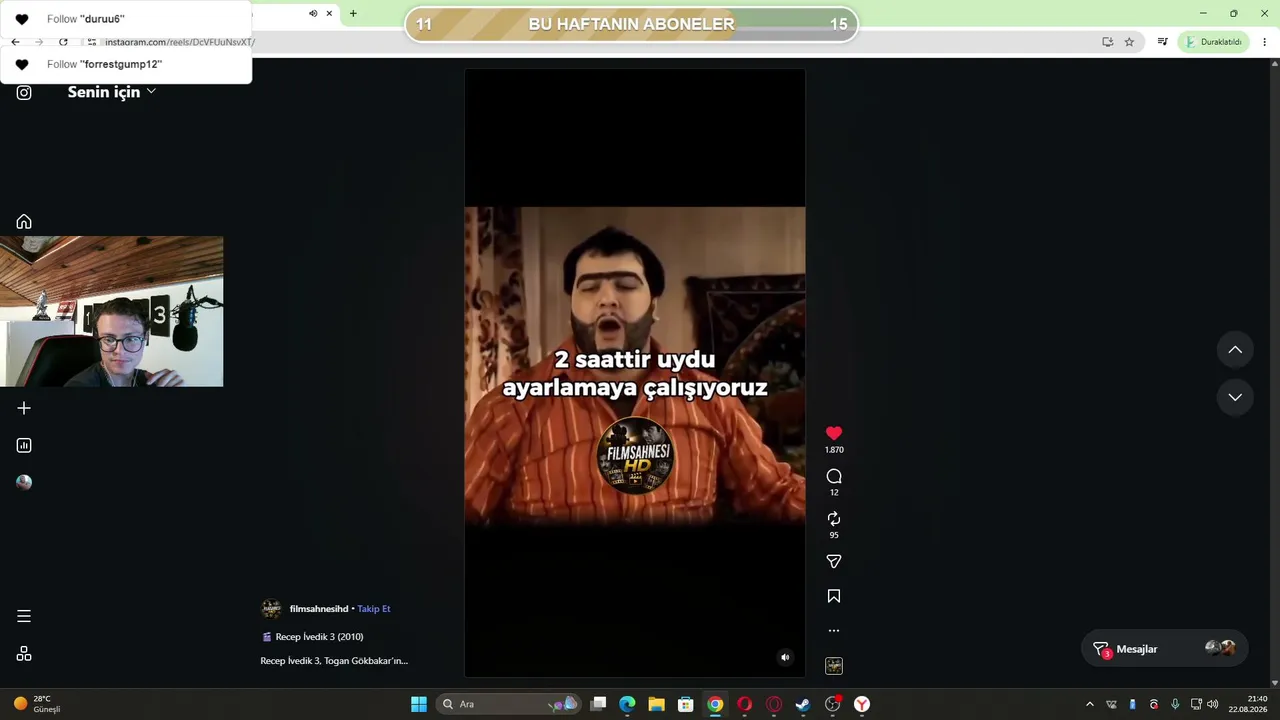Open comments on the reel

[x=834, y=476]
